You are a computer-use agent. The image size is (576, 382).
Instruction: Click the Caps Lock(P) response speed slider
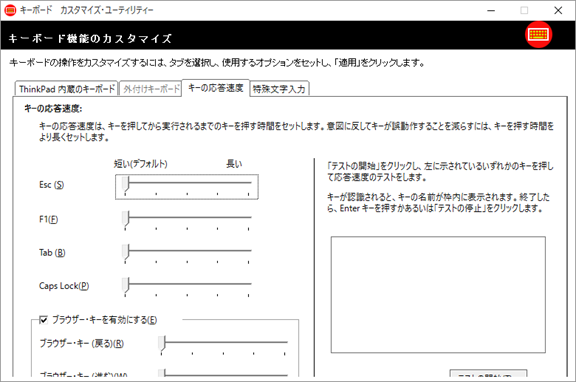tap(187, 287)
